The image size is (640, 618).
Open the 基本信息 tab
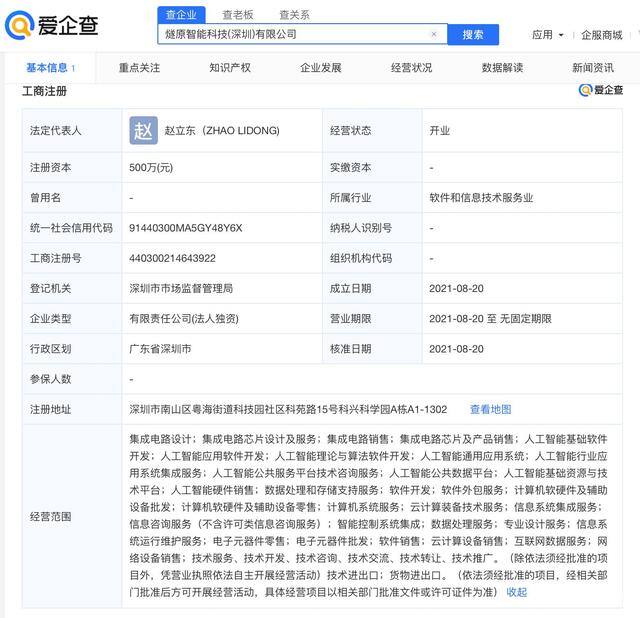[x=50, y=68]
